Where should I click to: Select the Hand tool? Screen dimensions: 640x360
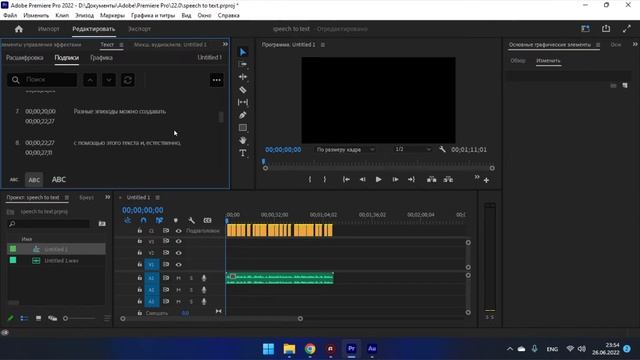(243, 140)
